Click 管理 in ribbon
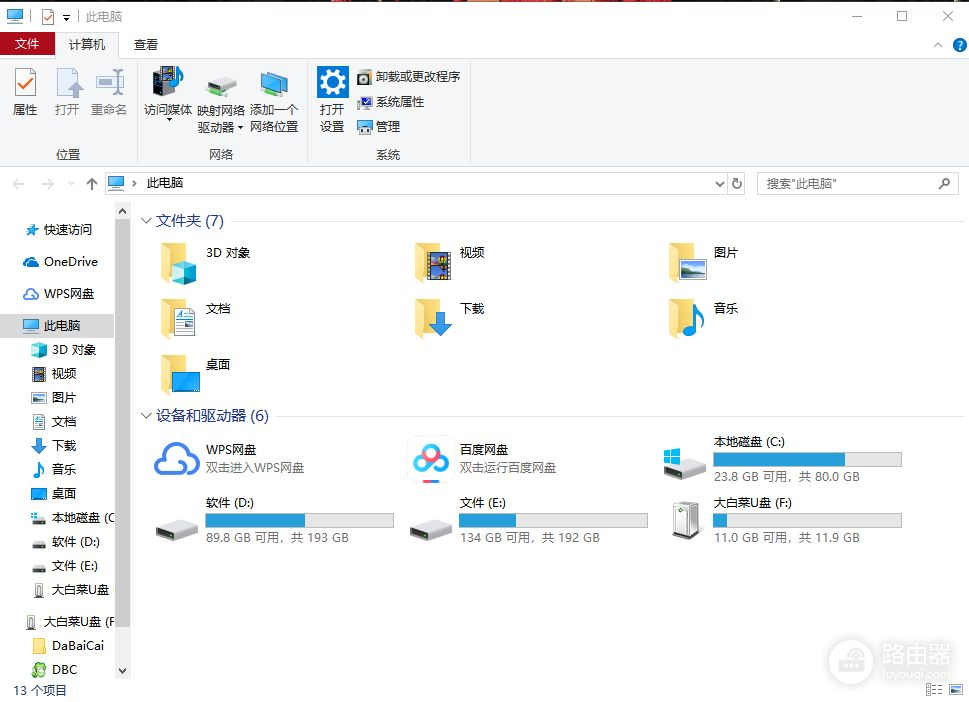This screenshot has height=702, width=969. point(379,127)
